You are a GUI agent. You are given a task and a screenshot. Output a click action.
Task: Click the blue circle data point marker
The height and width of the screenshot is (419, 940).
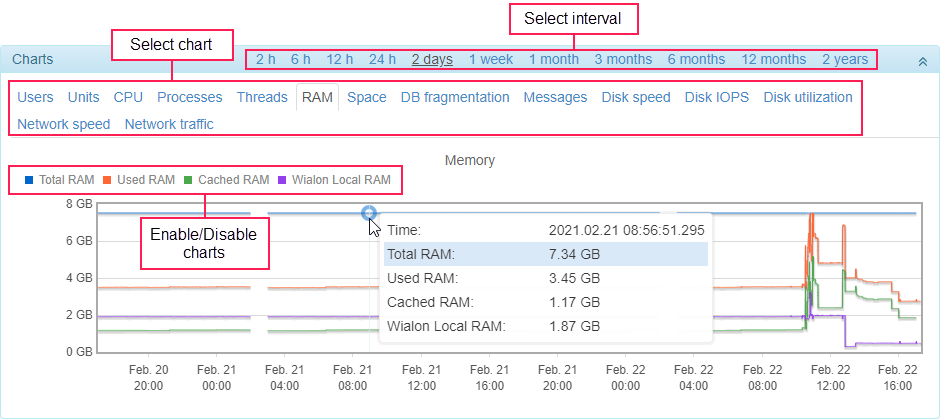(x=369, y=213)
